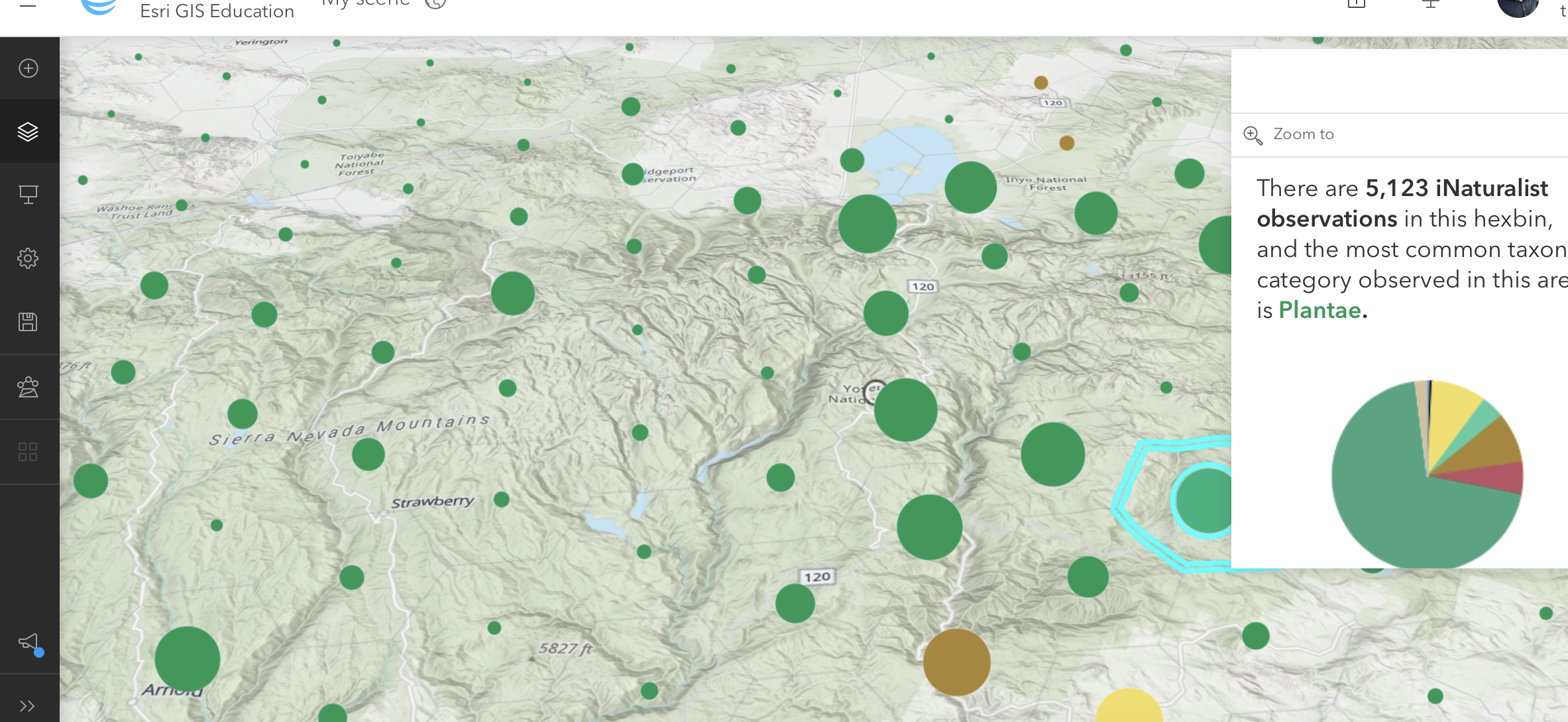Click the grid apps icon in sidebar
The height and width of the screenshot is (722, 1568).
(x=28, y=452)
